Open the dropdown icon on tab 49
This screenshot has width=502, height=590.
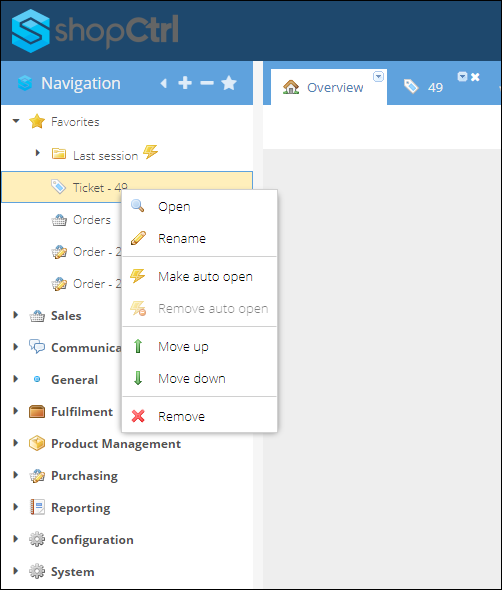pyautogui.click(x=462, y=77)
